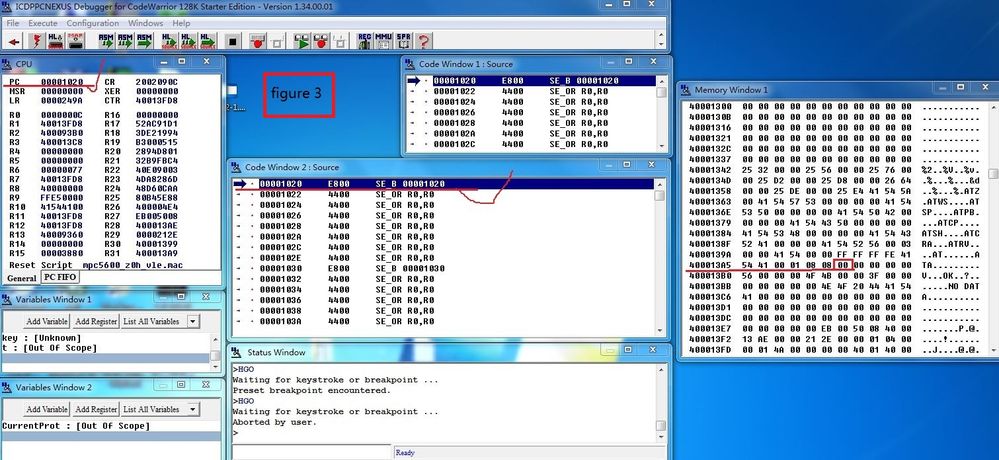The width and height of the screenshot is (999, 460).
Task: Click the HL go arrow icon
Action: (208, 41)
